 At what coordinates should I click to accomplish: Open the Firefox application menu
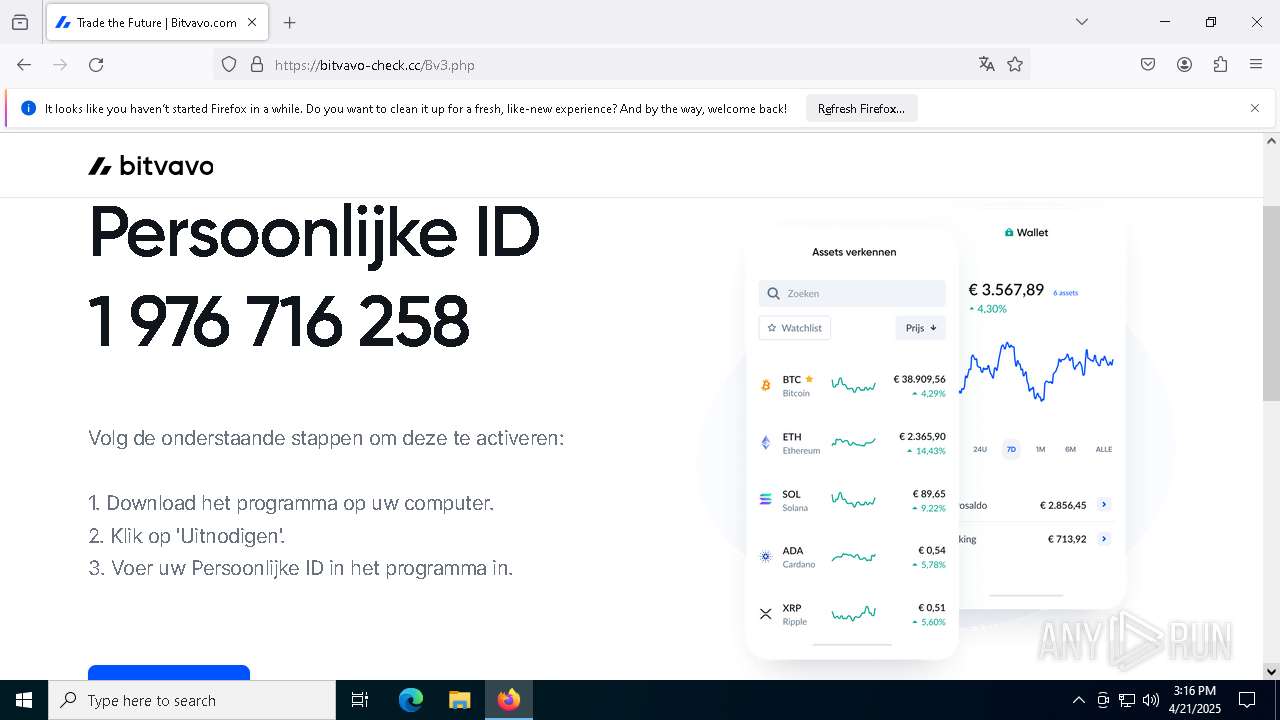coord(1256,64)
